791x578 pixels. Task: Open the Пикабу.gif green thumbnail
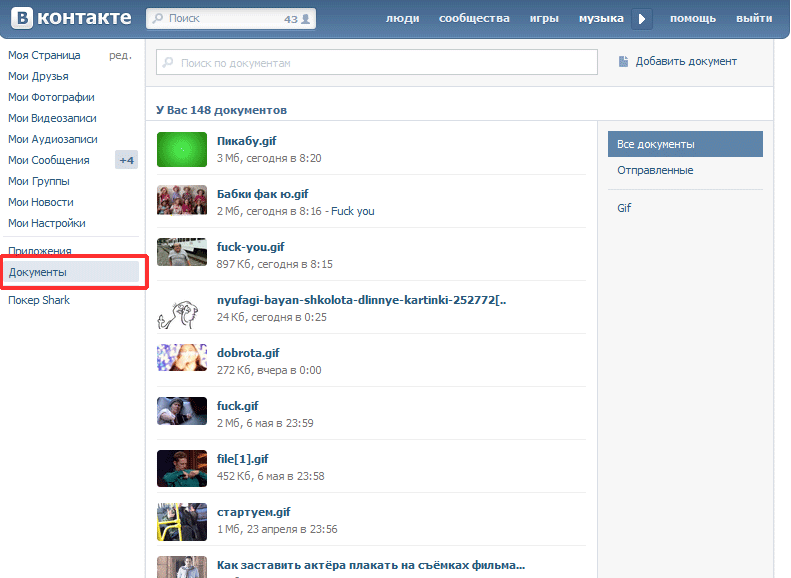[x=181, y=150]
